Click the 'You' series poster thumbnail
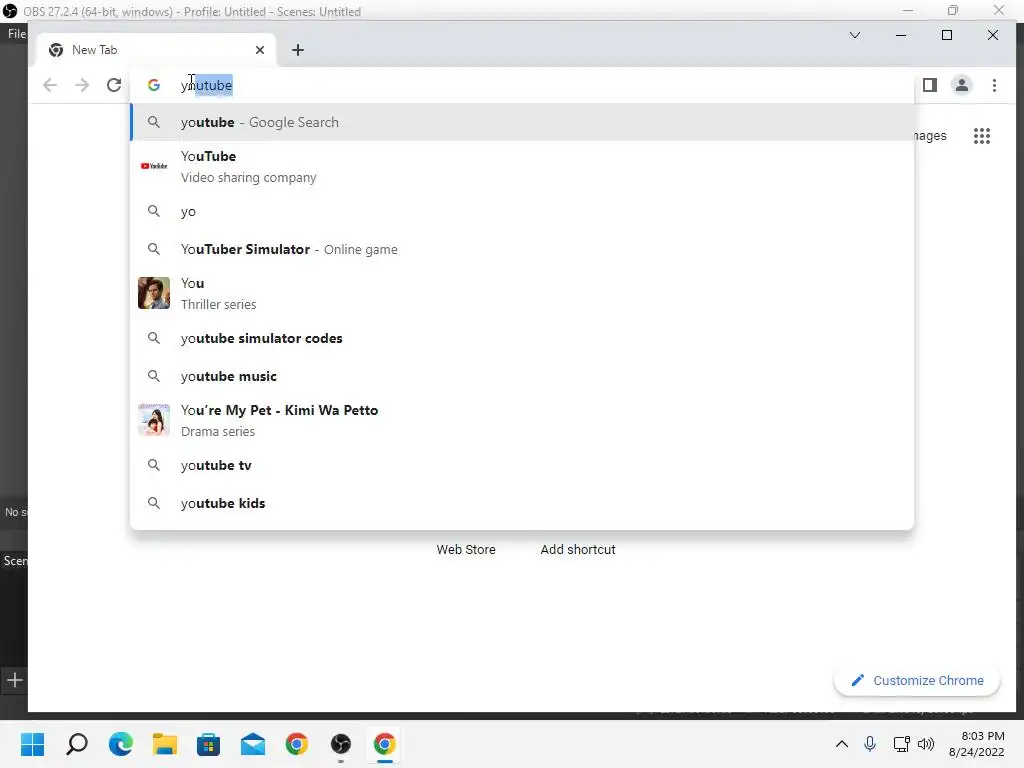This screenshot has width=1024, height=768. (x=154, y=293)
